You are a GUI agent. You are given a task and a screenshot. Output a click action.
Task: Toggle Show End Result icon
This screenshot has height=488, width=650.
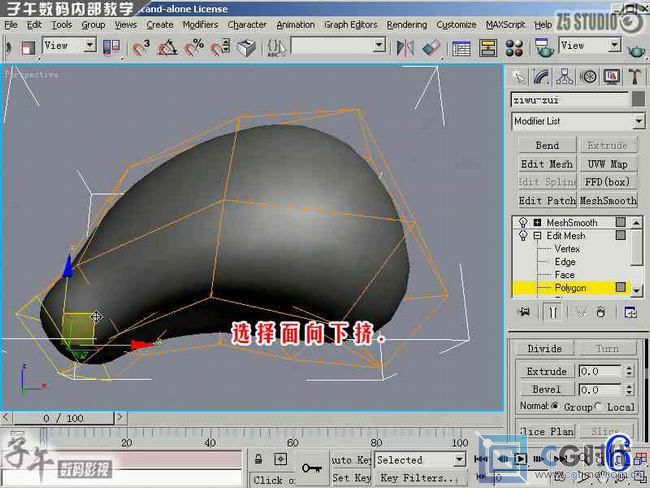click(x=553, y=312)
